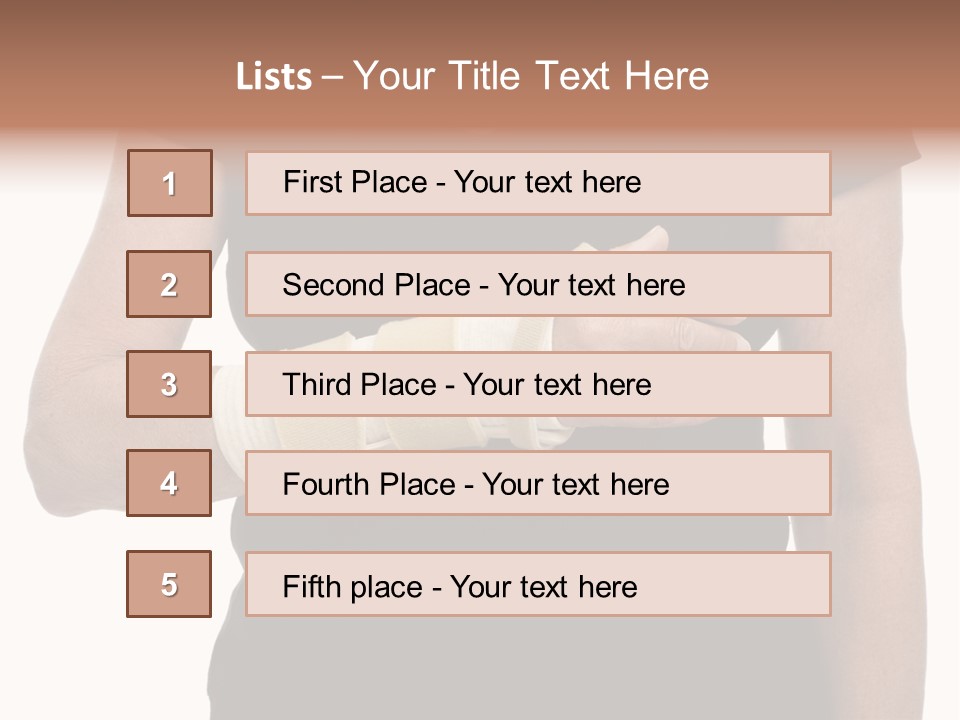Select the "Your Title Text Here" title text
Screen dimensions: 960x720
pos(531,76)
